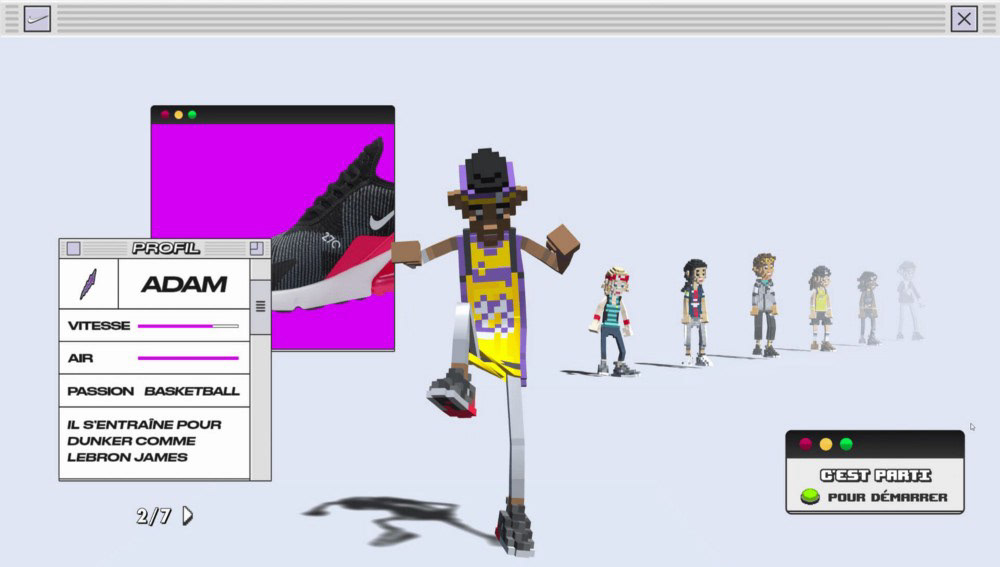Click the square icon right of PROFIL
The image size is (1000, 567).
pos(256,248)
